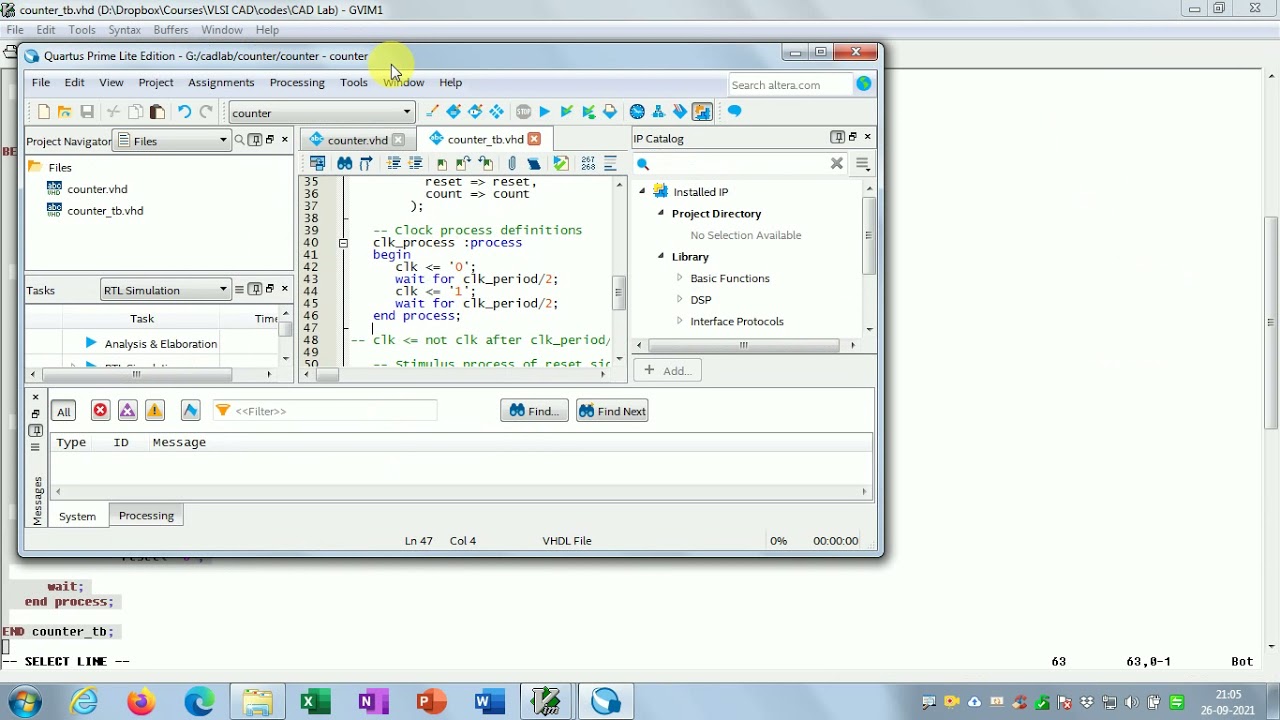Click the globe icon next to altera search
Image resolution: width=1280 pixels, height=720 pixels.
pos(864,85)
